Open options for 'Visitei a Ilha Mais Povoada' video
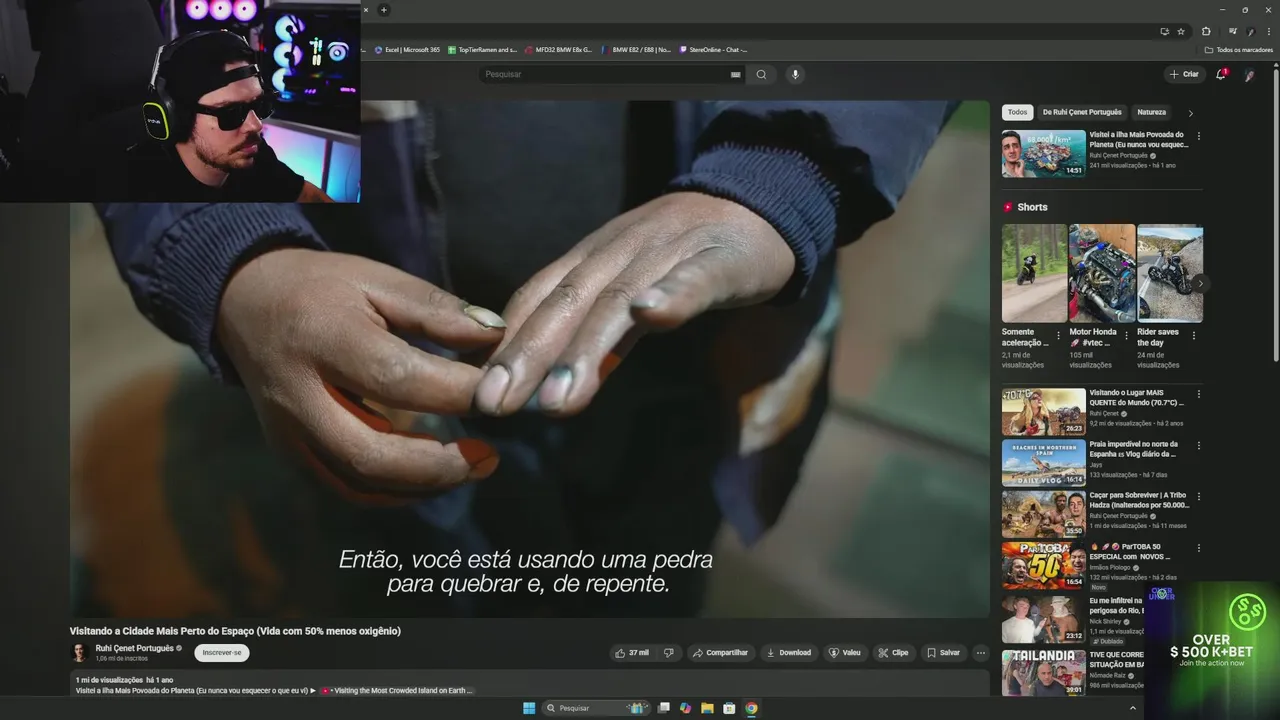The height and width of the screenshot is (720, 1280). click(1199, 136)
